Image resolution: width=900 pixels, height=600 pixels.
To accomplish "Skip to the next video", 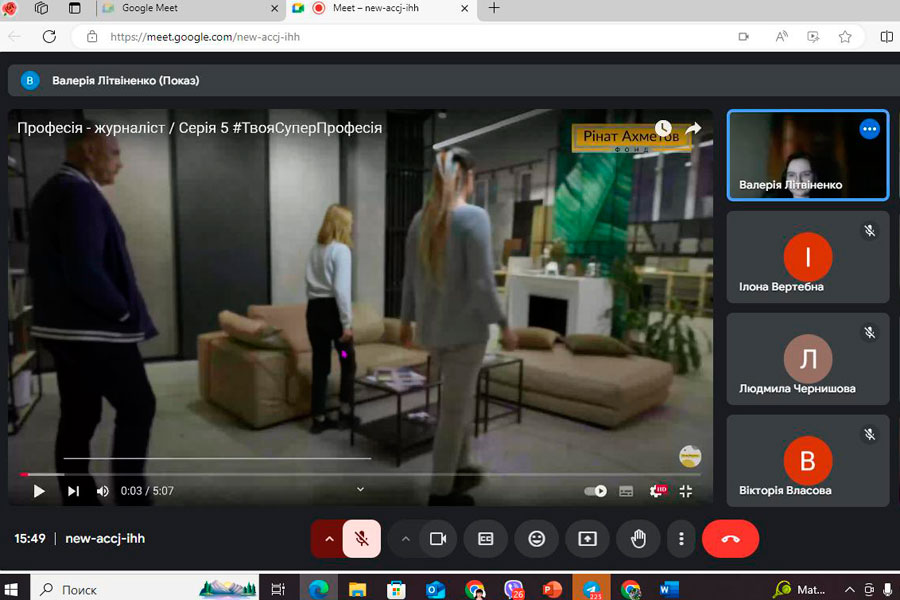I will [x=73, y=491].
